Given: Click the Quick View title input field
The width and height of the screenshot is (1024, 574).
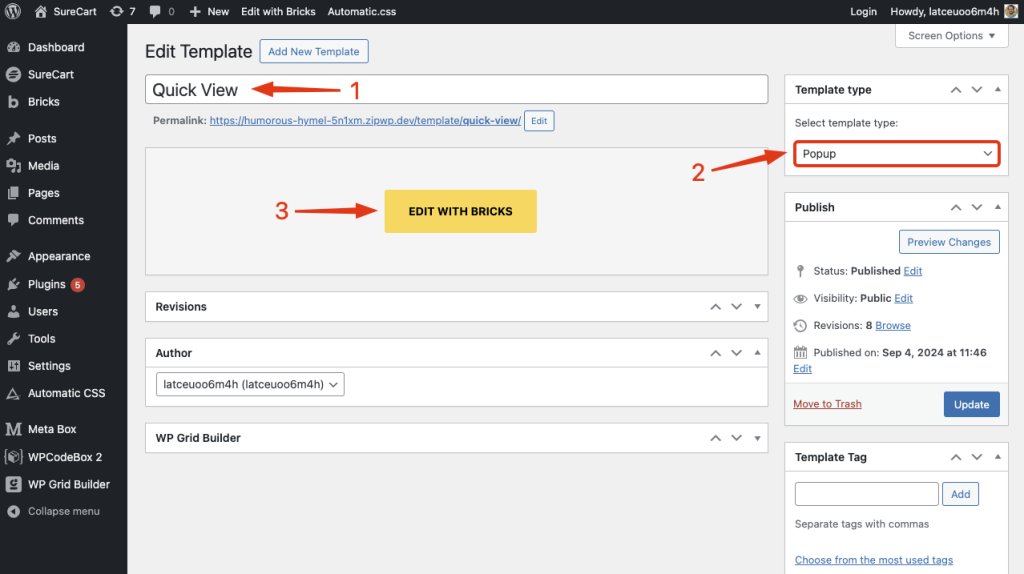Looking at the screenshot, I should click(x=456, y=89).
